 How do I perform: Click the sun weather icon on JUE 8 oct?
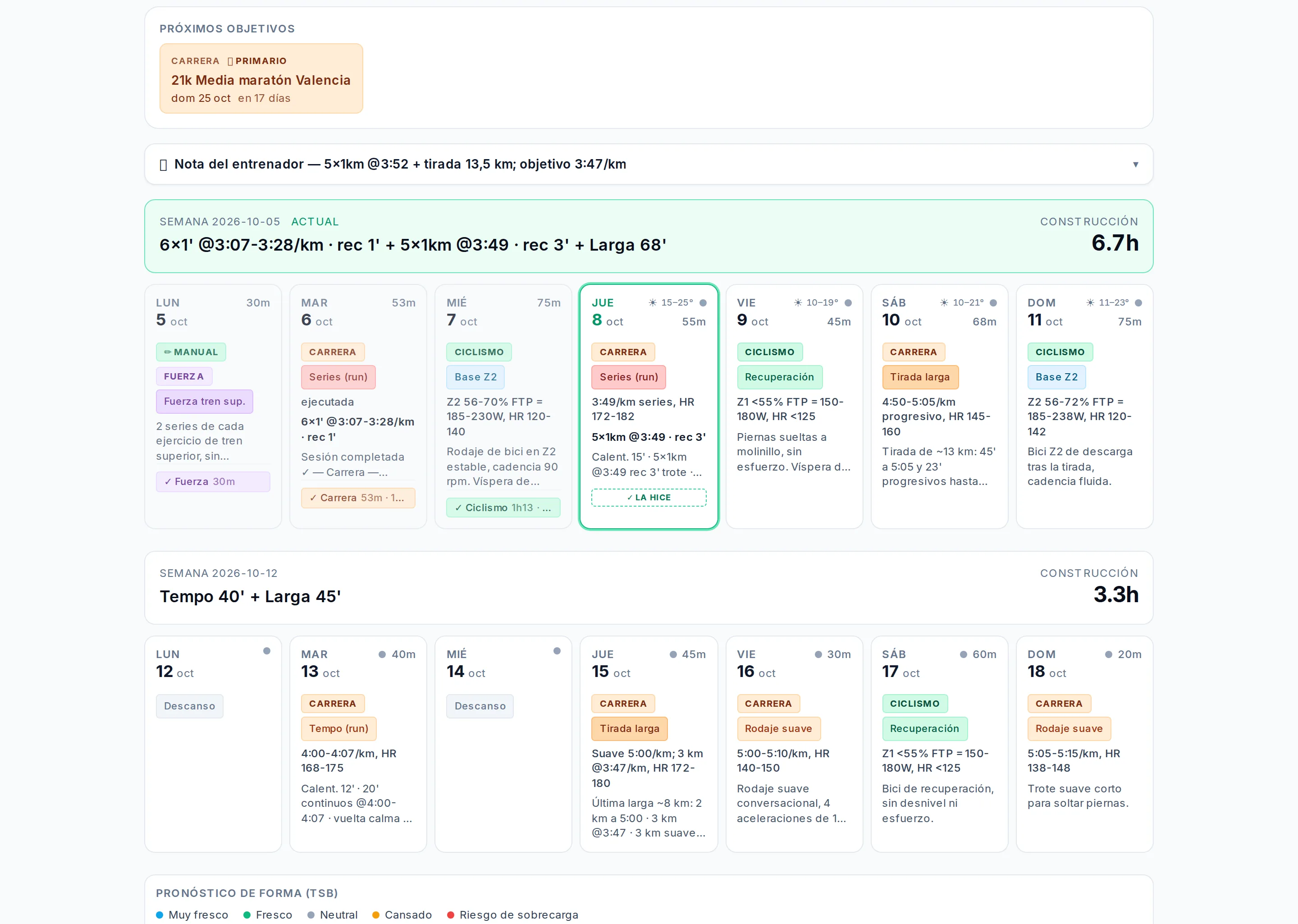click(x=653, y=303)
